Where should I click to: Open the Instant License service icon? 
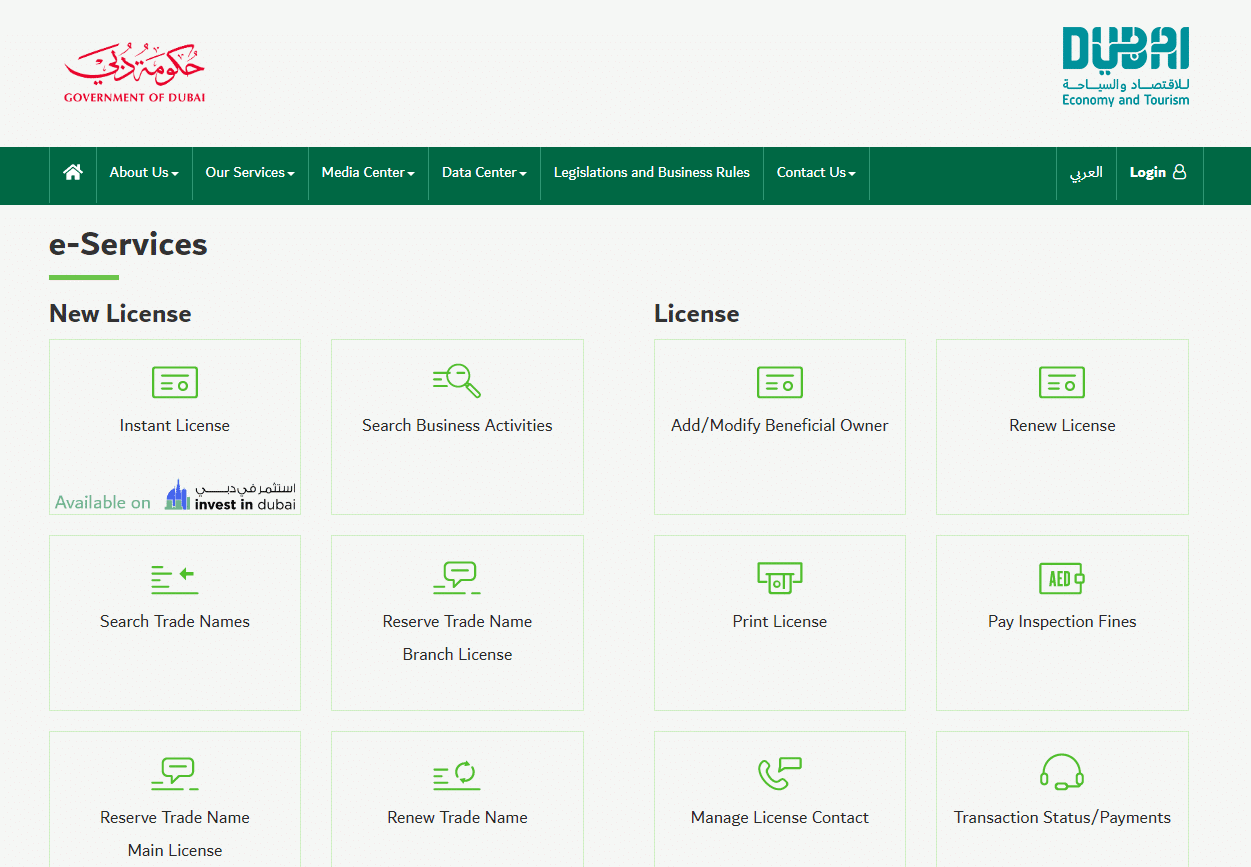tap(174, 382)
